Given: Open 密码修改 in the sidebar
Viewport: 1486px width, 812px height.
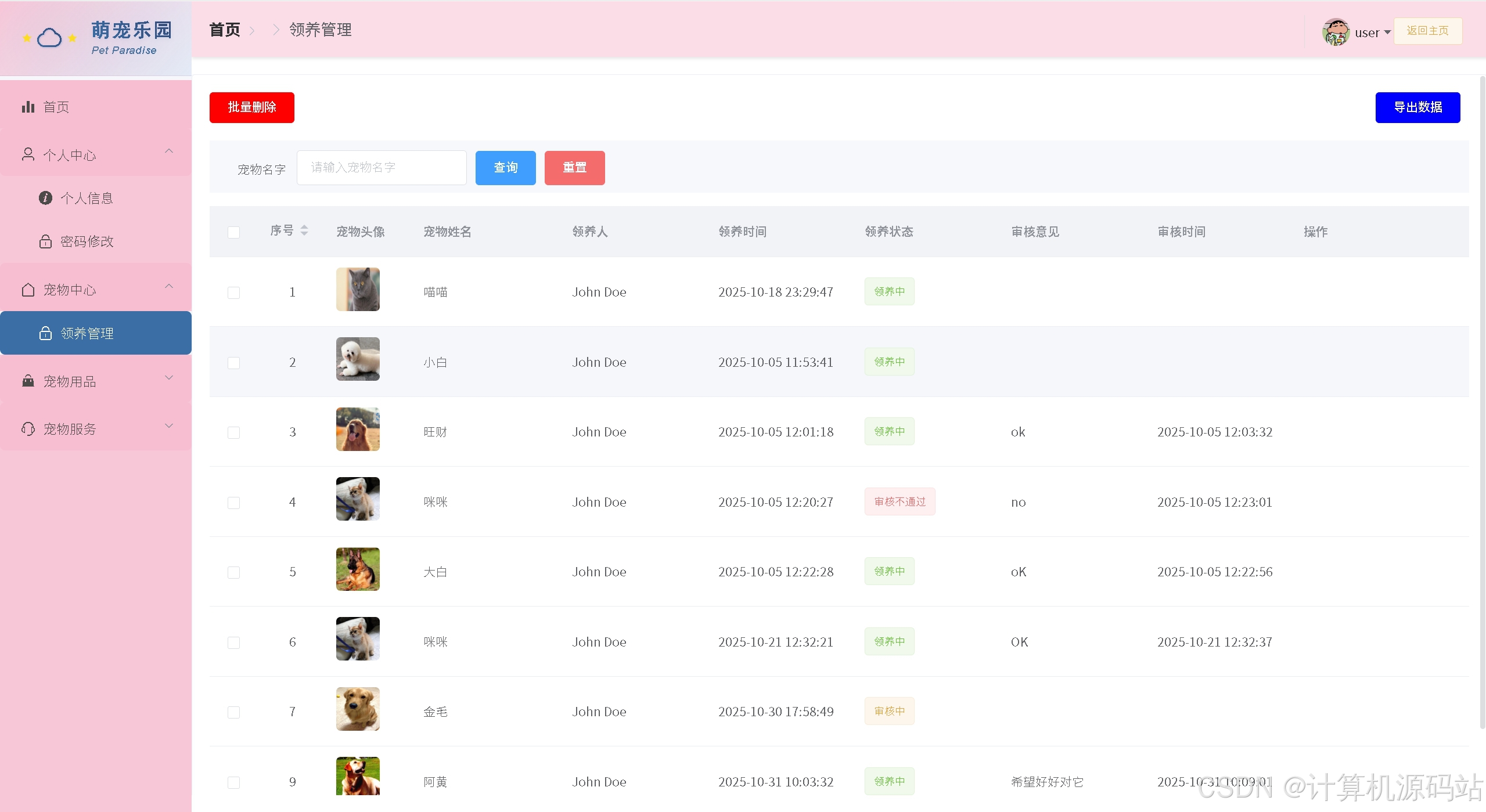Looking at the screenshot, I should (x=96, y=241).
